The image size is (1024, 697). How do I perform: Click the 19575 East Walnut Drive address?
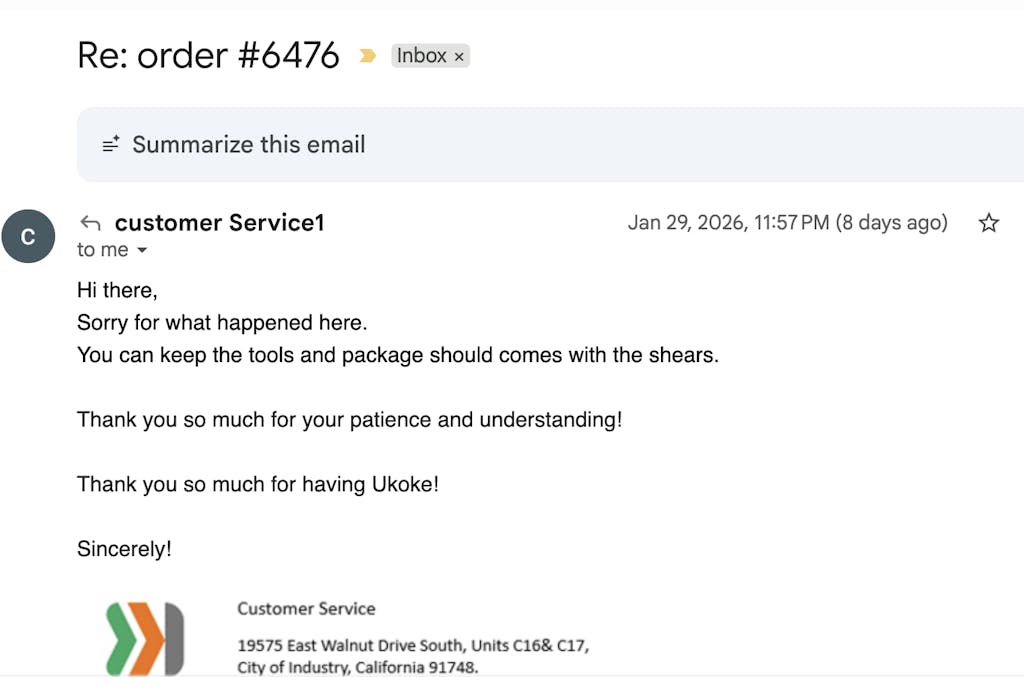pos(412,645)
